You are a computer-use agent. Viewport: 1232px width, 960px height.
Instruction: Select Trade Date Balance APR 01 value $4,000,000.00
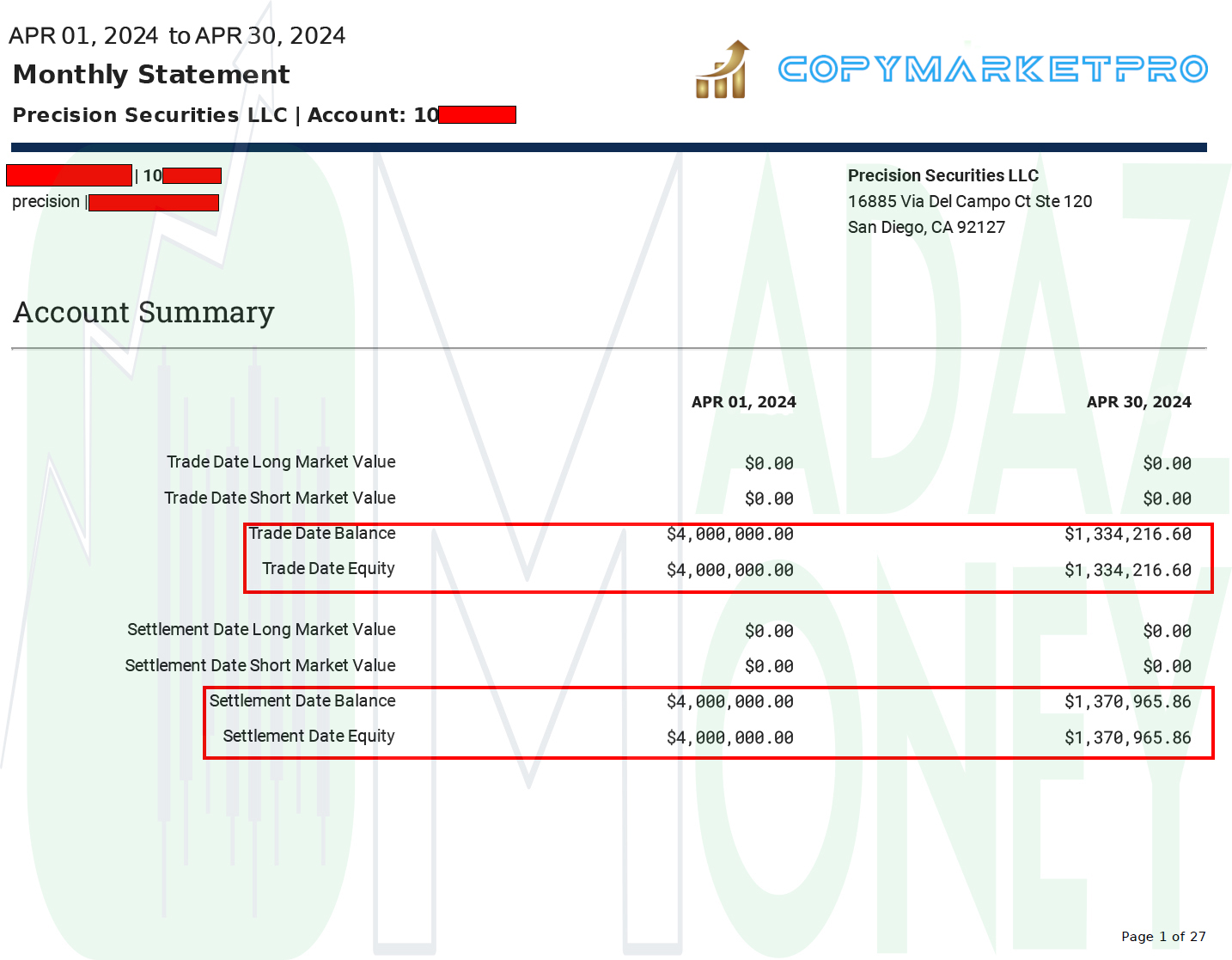point(730,535)
